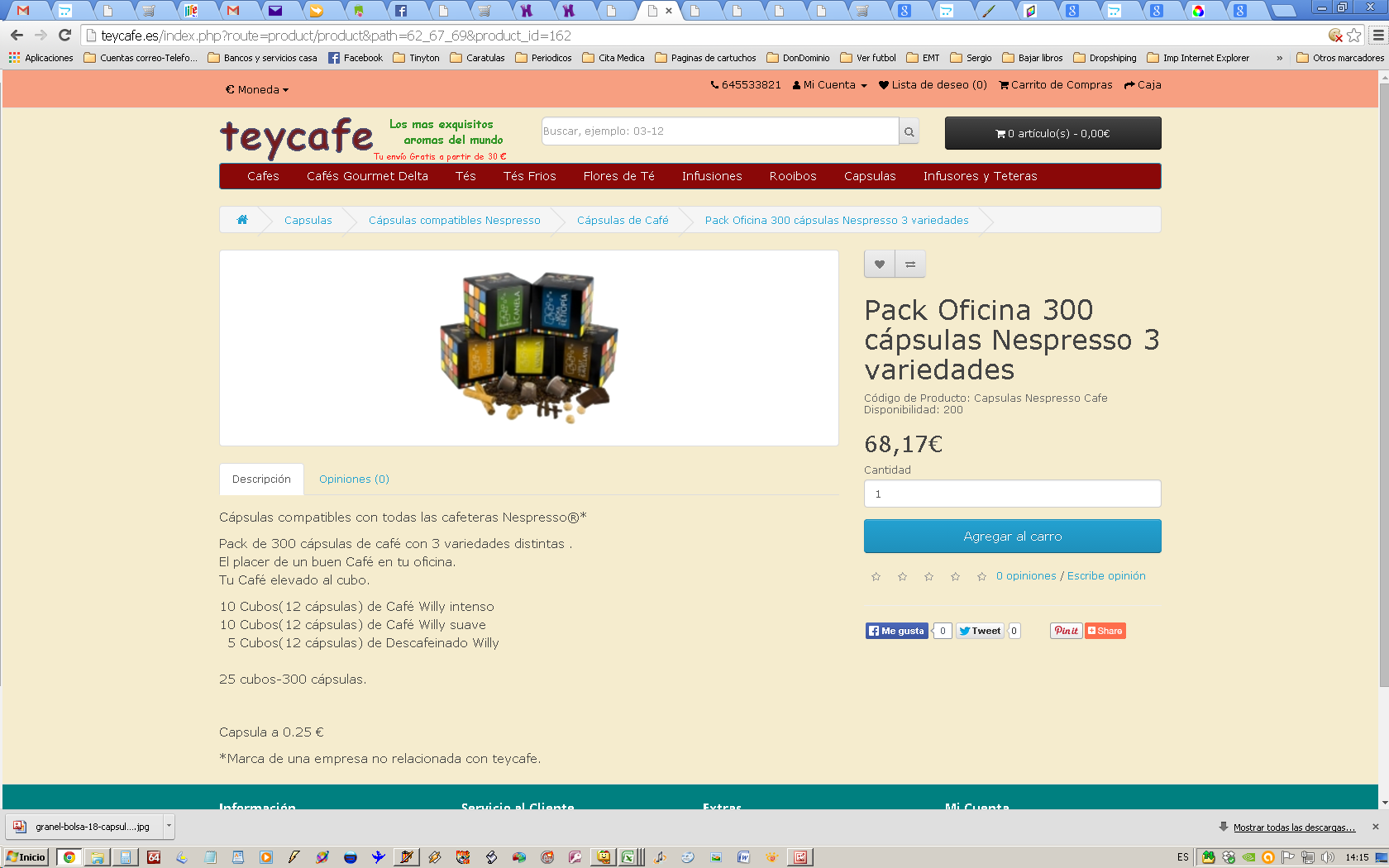Open Chrome from the Windows taskbar
This screenshot has height=868, width=1389.
(x=69, y=857)
